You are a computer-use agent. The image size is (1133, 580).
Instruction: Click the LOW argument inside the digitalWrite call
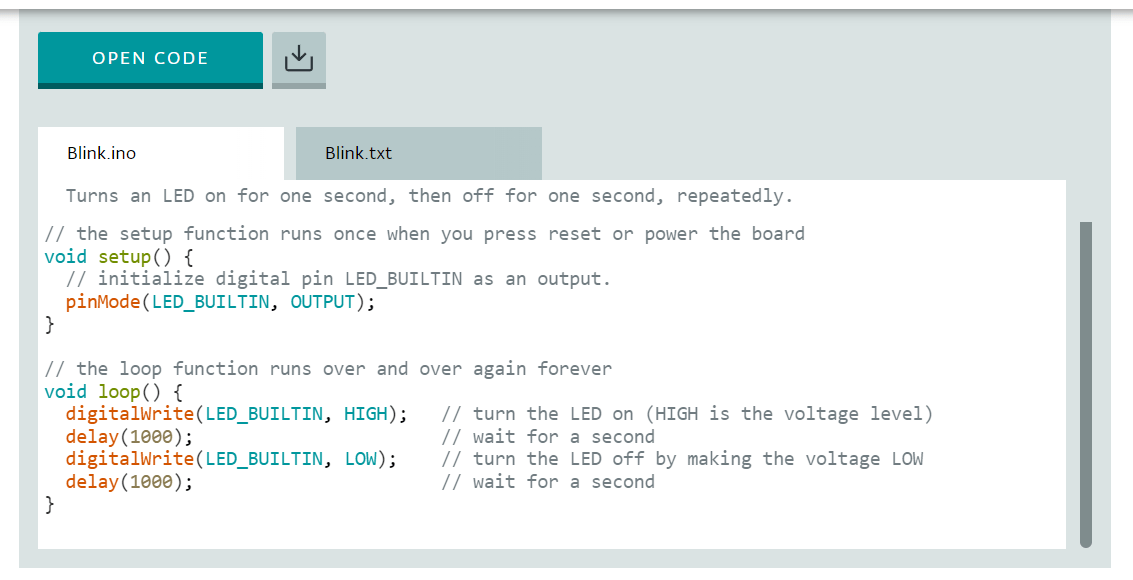click(x=361, y=459)
